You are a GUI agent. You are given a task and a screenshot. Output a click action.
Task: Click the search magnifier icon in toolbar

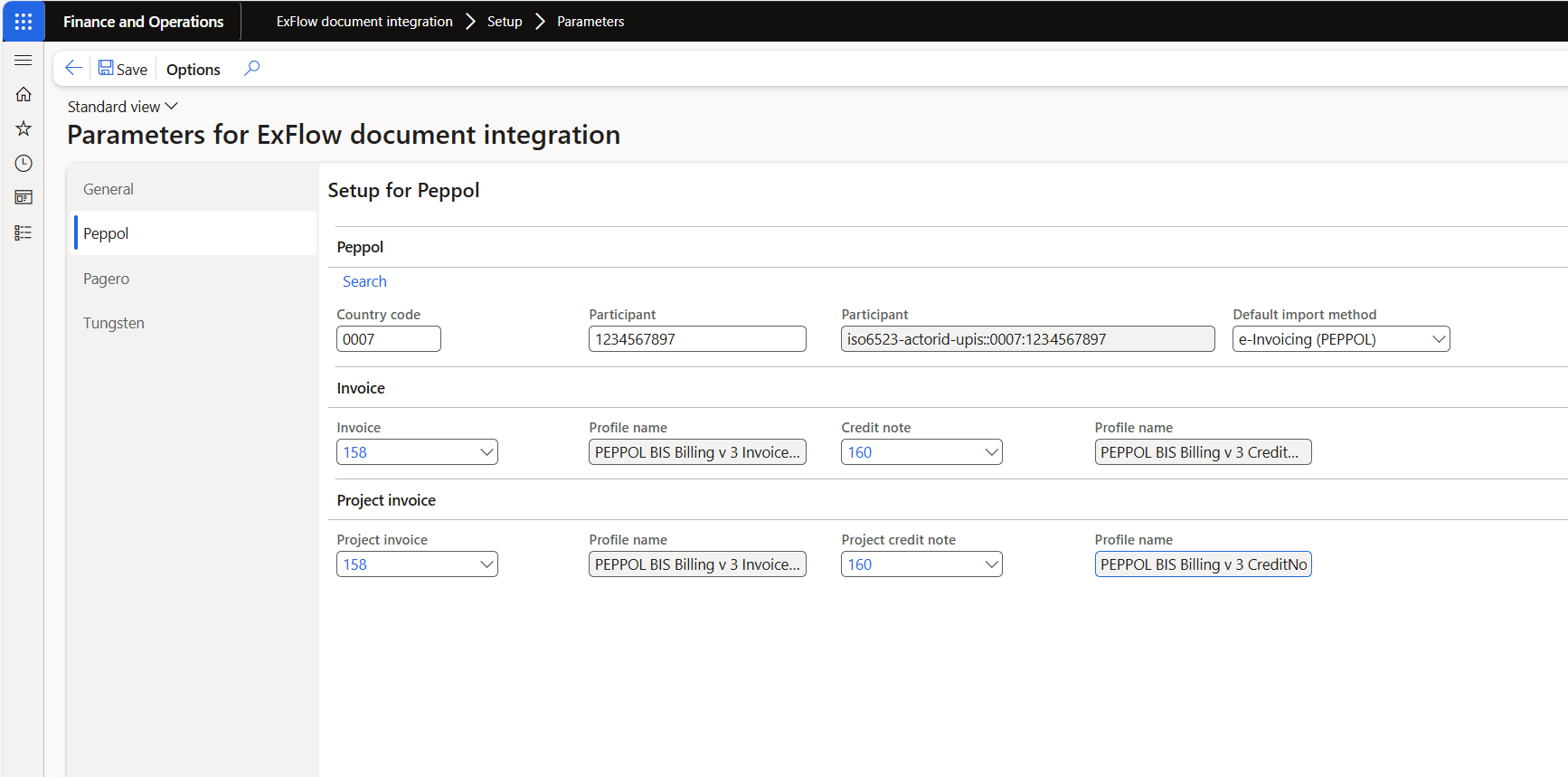[x=252, y=68]
